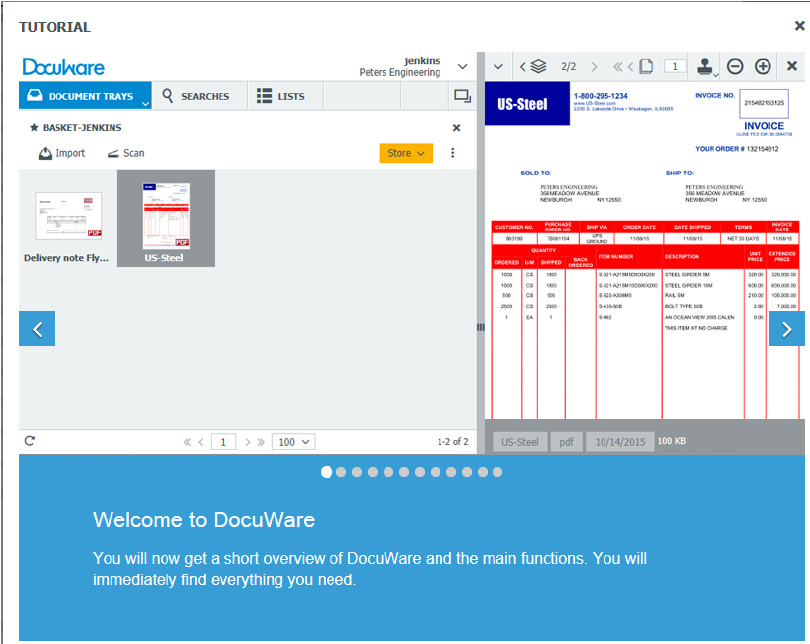Viewport: 810px width, 644px height.
Task: Select Delivery note thumbnail
Action: [68, 218]
